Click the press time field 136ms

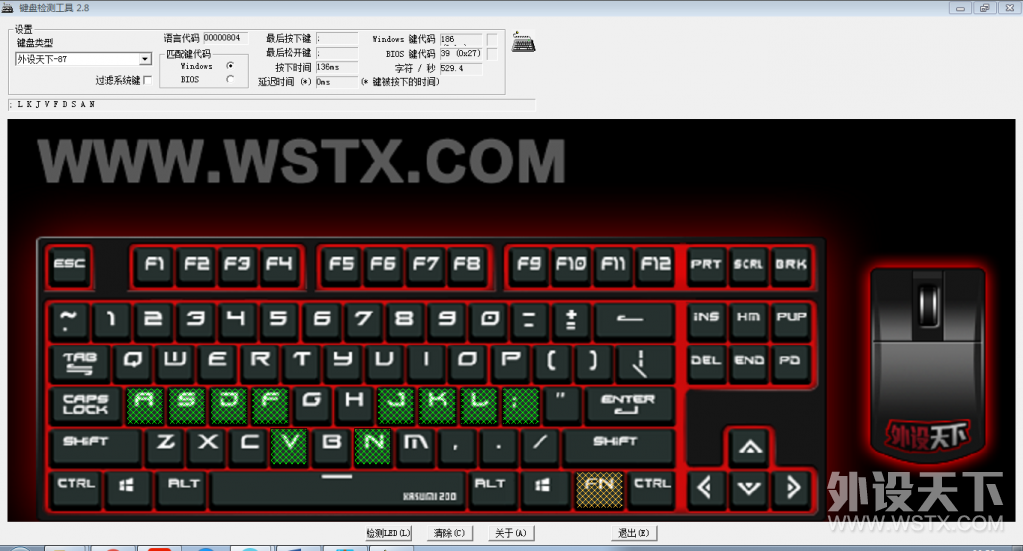click(x=337, y=67)
